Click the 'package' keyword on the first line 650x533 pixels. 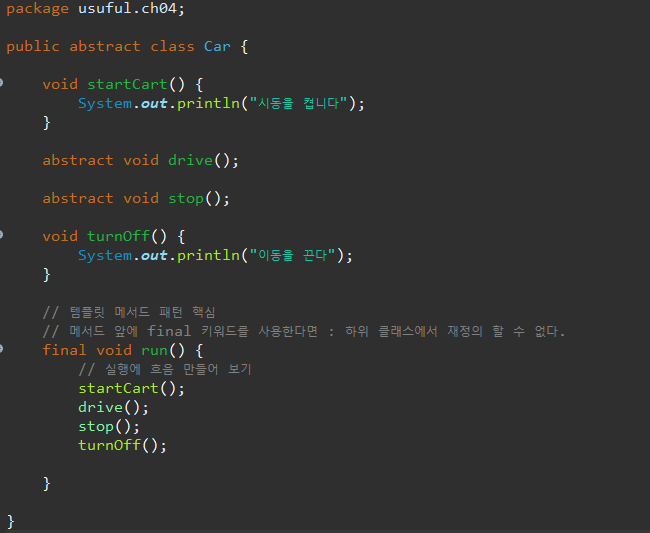pos(37,9)
